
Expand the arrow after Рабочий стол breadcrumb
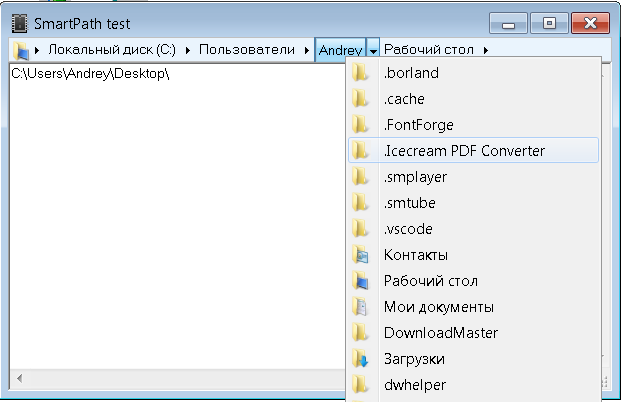point(485,50)
